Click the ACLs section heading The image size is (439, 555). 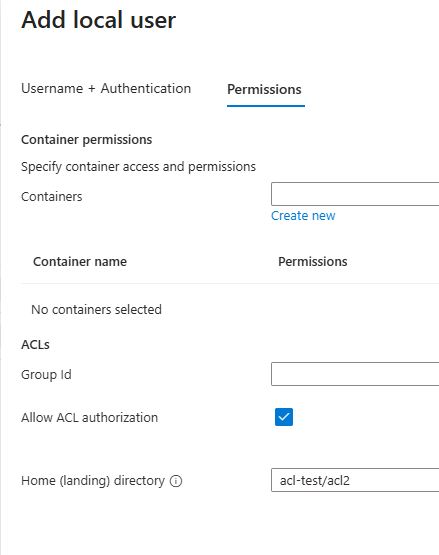[35, 344]
